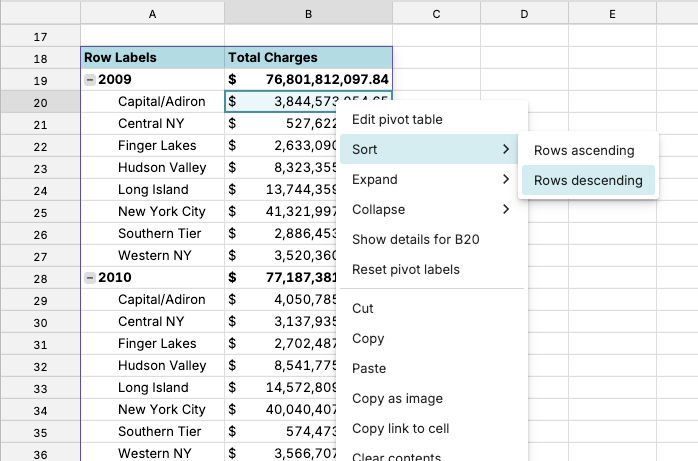Image resolution: width=698 pixels, height=461 pixels.
Task: Click Capital/Adiron cell in row 20
Action: pyautogui.click(x=153, y=101)
